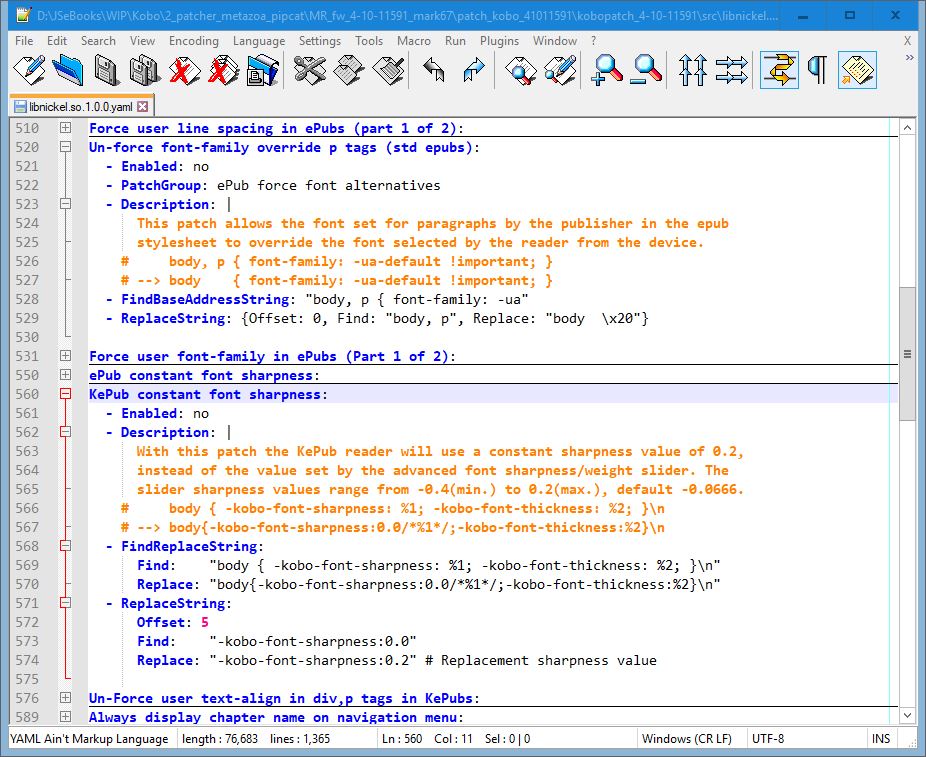Image resolution: width=926 pixels, height=757 pixels.
Task: Toggle Show all characters pilcrow button
Action: [818, 70]
